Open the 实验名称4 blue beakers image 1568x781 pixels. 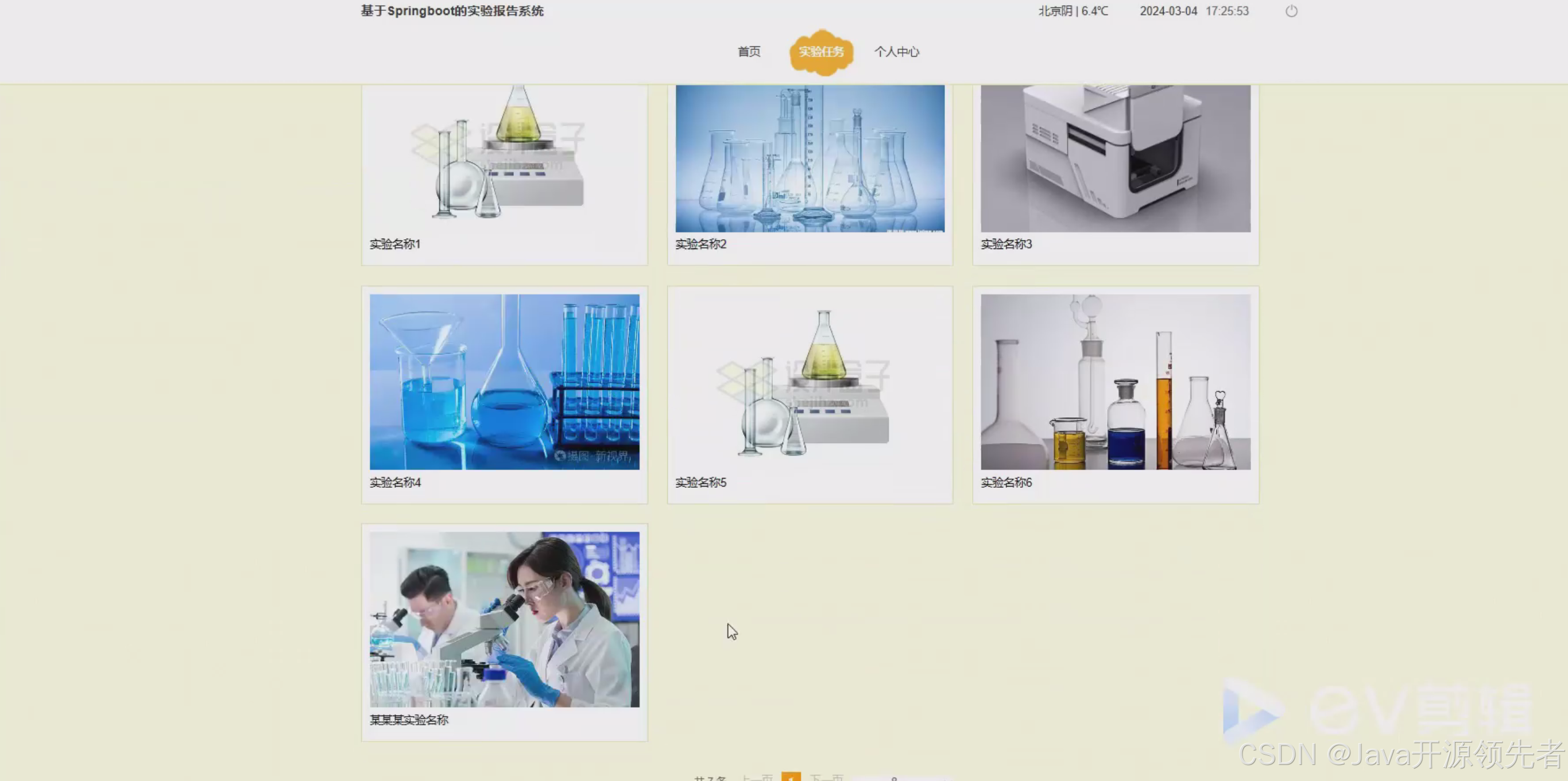click(x=505, y=382)
